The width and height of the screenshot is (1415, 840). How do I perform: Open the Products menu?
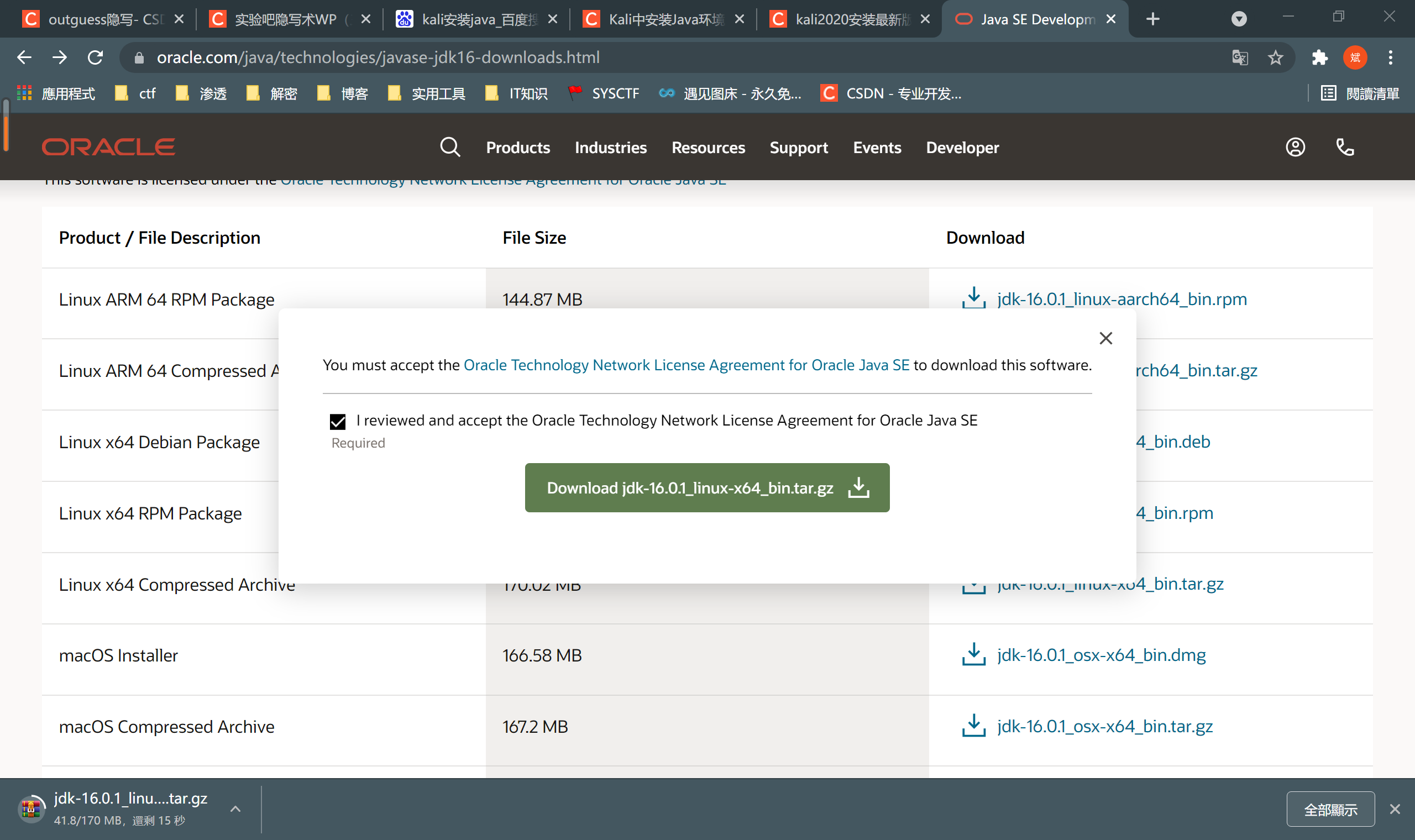tap(518, 148)
